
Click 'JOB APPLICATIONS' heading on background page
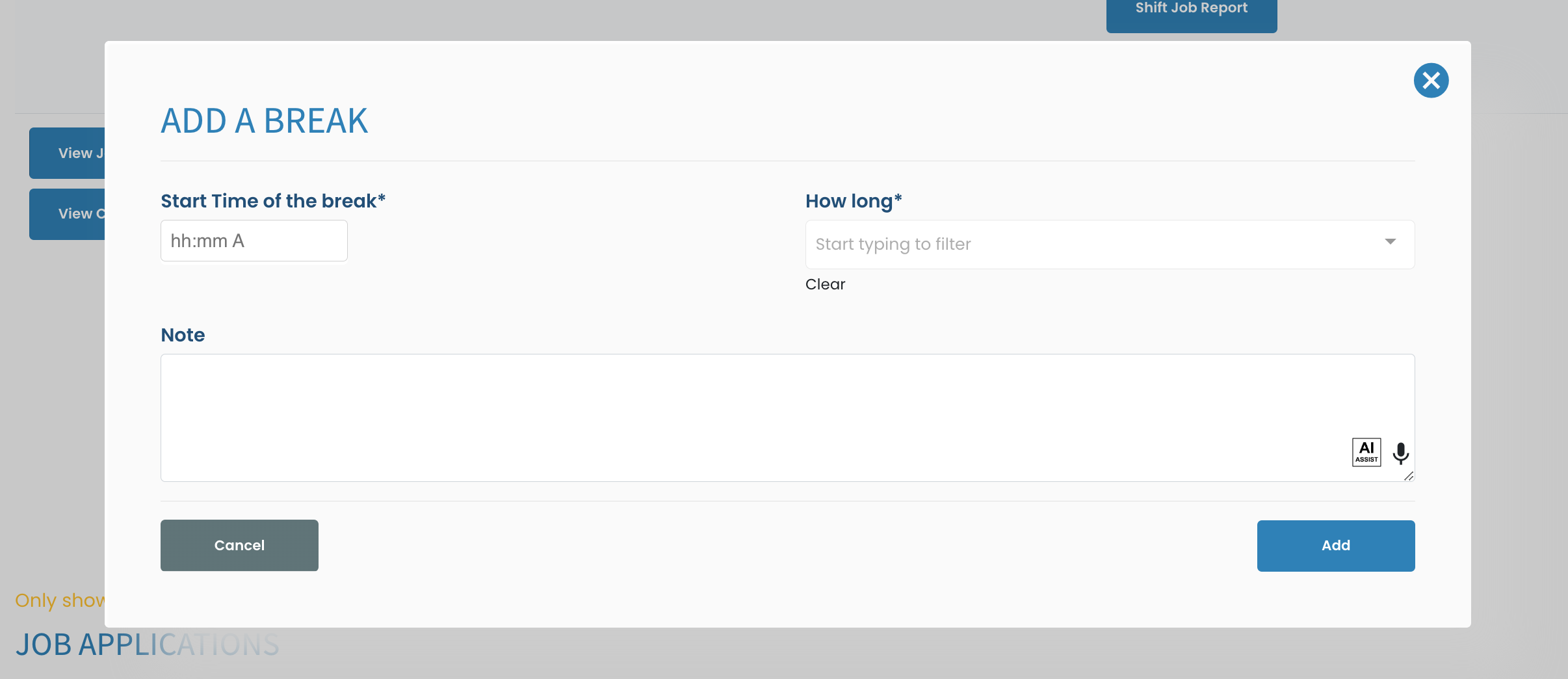[147, 645]
